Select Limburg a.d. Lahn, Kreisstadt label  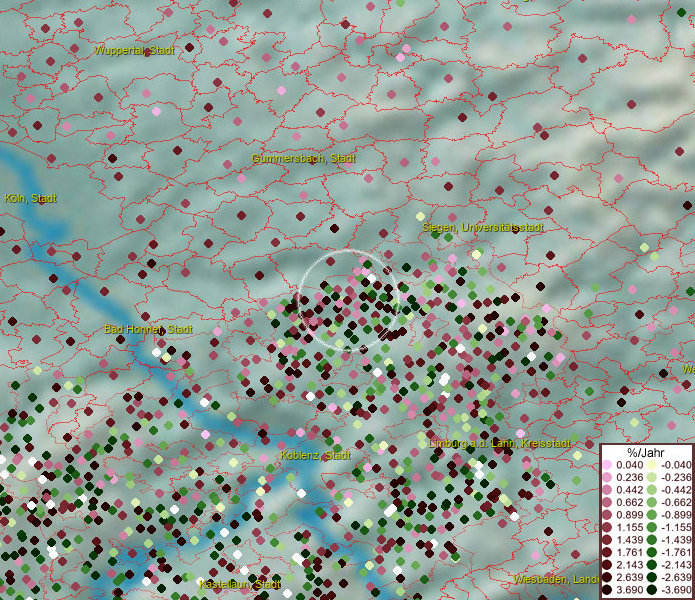(x=500, y=443)
